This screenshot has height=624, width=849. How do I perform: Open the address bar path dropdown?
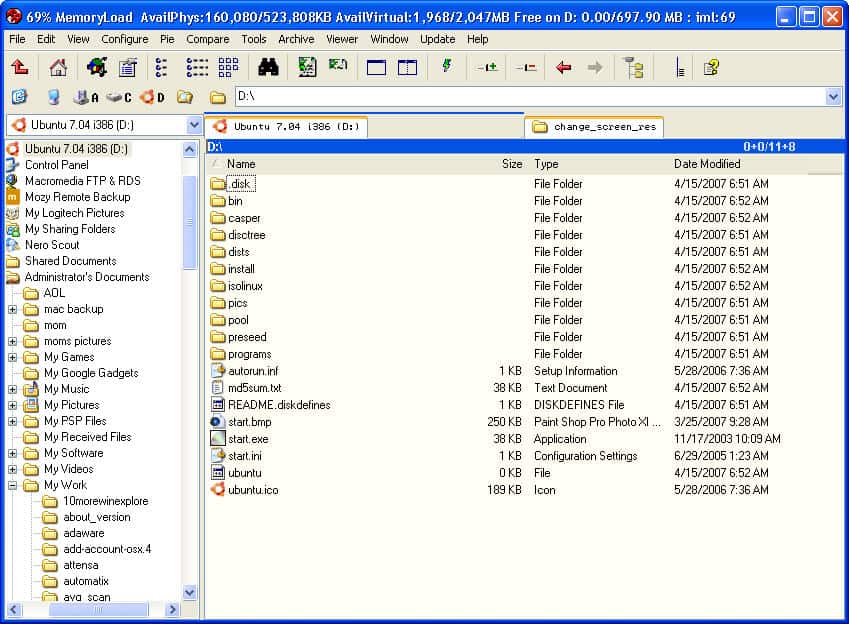(833, 97)
